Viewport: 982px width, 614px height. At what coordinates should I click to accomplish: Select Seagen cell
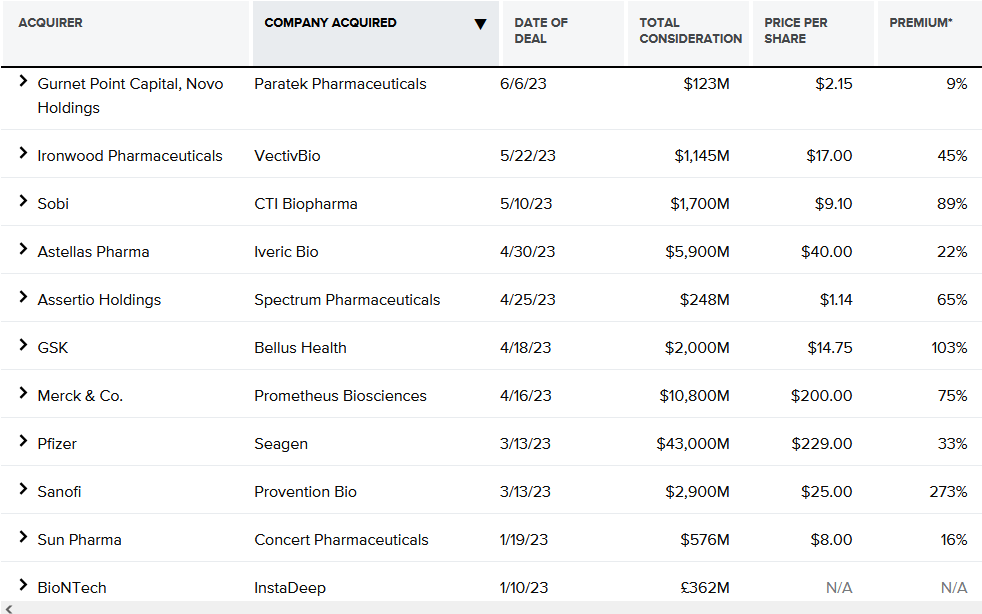coord(281,444)
